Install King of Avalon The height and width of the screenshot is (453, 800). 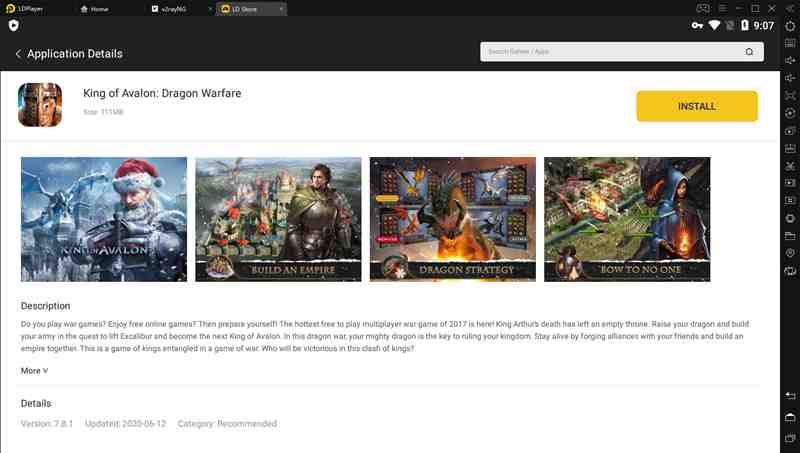[697, 106]
